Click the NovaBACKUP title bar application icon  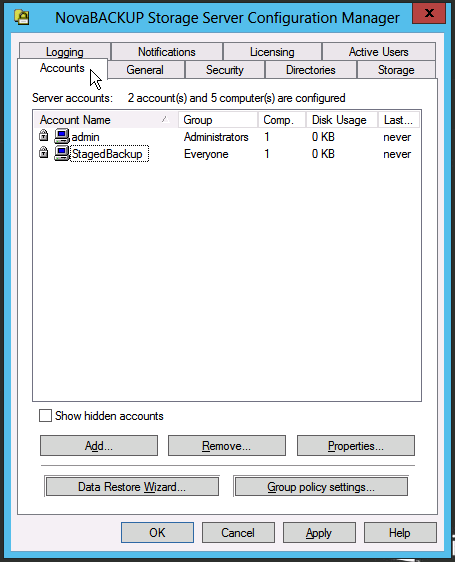(22, 17)
